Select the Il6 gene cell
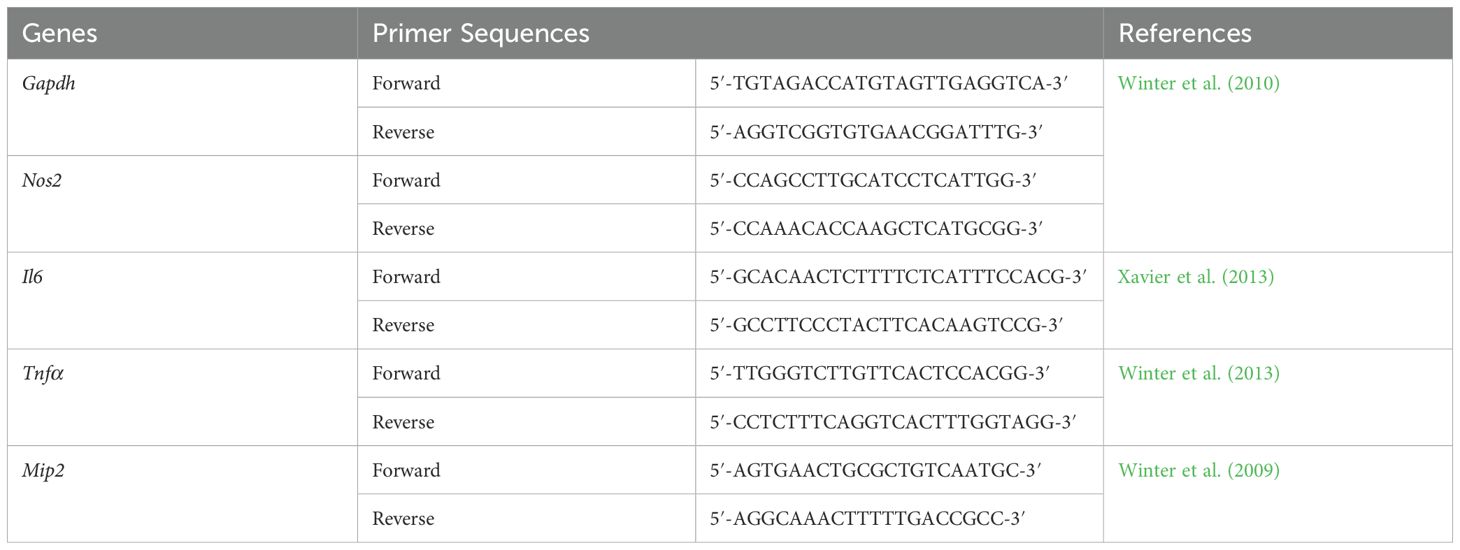 [x=182, y=301]
